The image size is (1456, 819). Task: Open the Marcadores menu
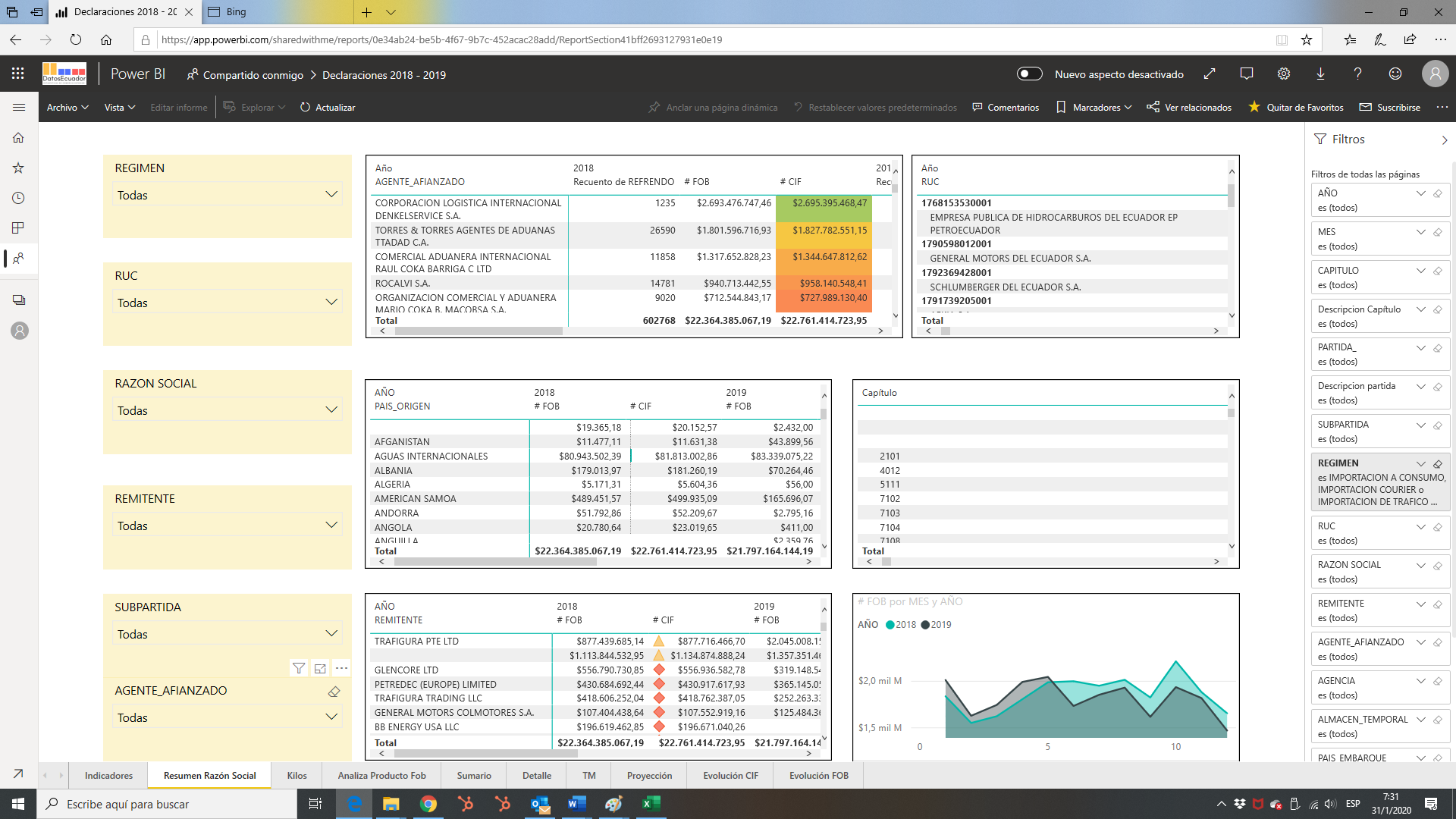[1094, 107]
